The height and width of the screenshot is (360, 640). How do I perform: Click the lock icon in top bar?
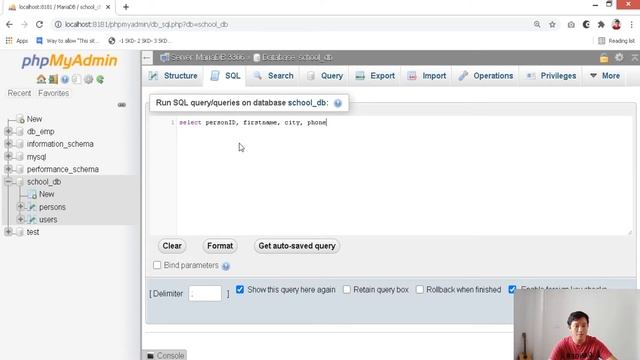pyautogui.click(x=604, y=58)
